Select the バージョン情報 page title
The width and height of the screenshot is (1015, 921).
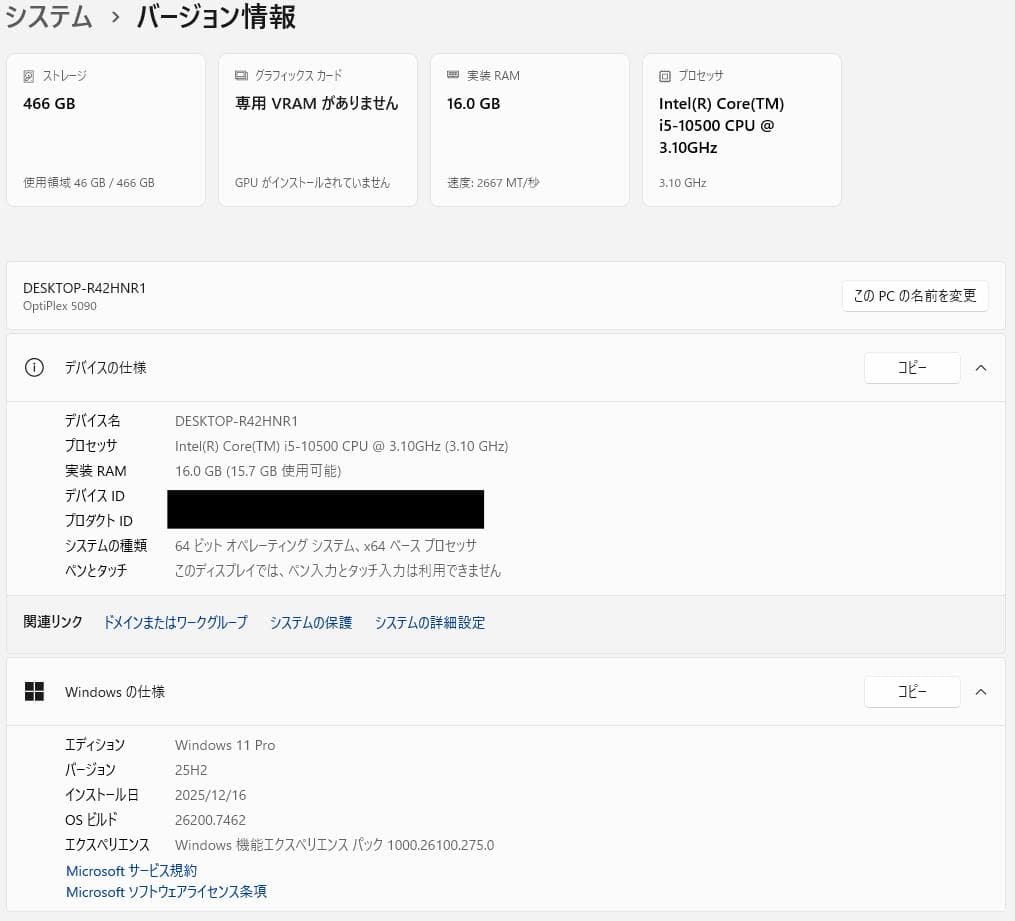pos(215,17)
